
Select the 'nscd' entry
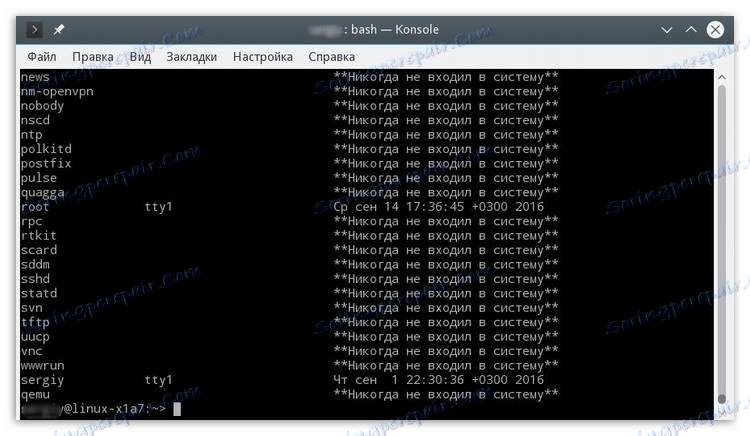pyautogui.click(x=35, y=120)
